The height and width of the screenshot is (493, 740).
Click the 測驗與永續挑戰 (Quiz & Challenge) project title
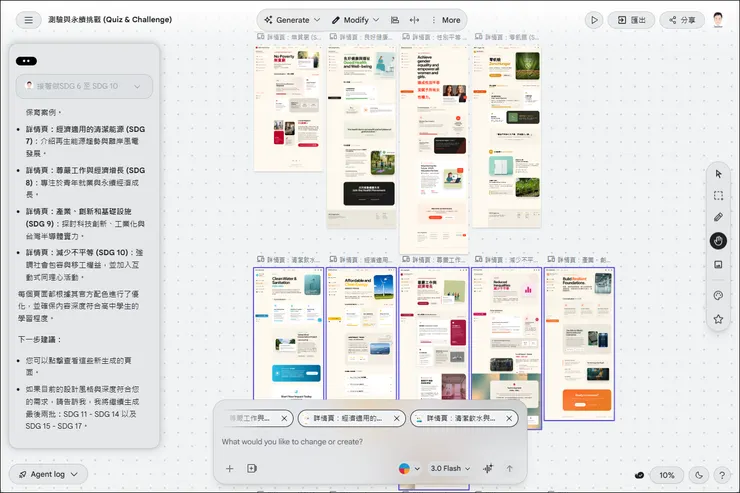(x=110, y=20)
